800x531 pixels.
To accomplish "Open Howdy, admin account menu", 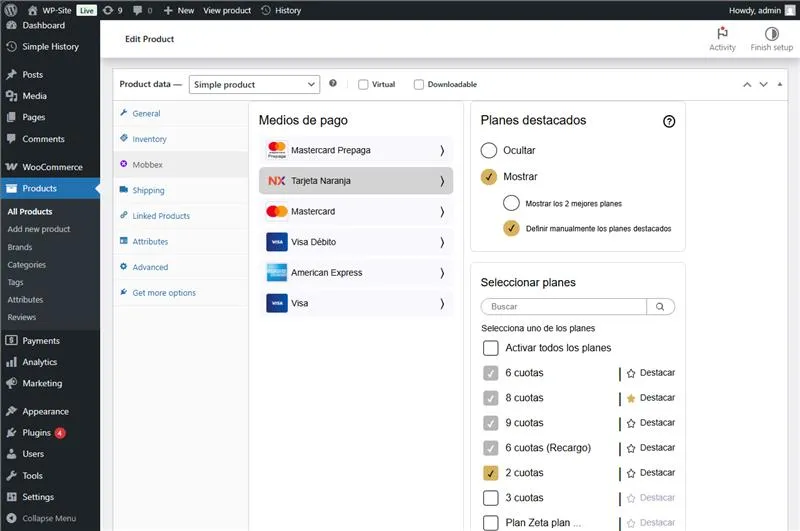I will click(761, 10).
